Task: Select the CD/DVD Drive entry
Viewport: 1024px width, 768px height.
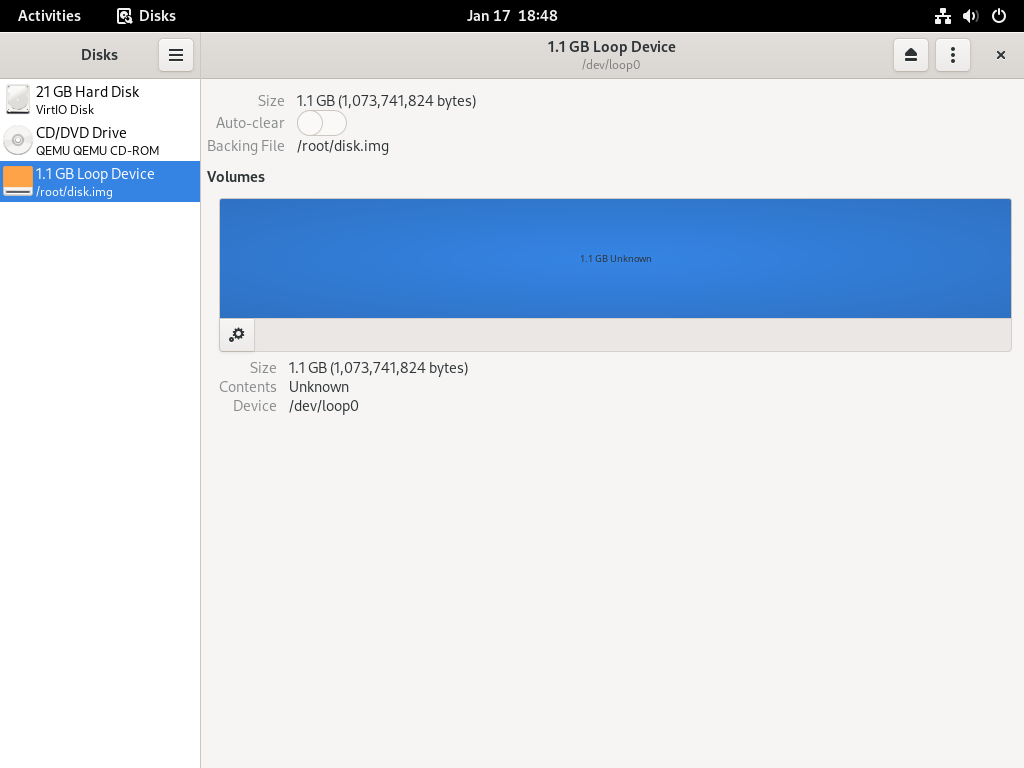Action: point(100,140)
